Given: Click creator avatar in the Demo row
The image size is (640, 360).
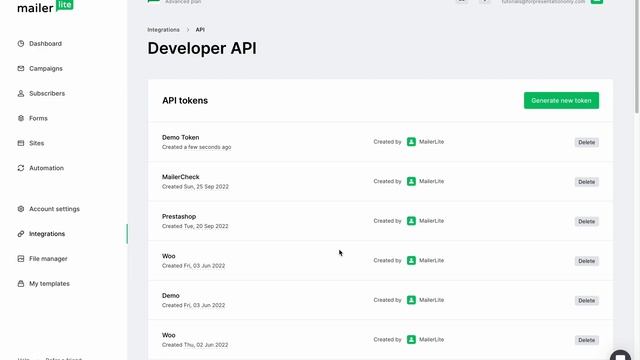Looking at the screenshot, I should [411, 300].
